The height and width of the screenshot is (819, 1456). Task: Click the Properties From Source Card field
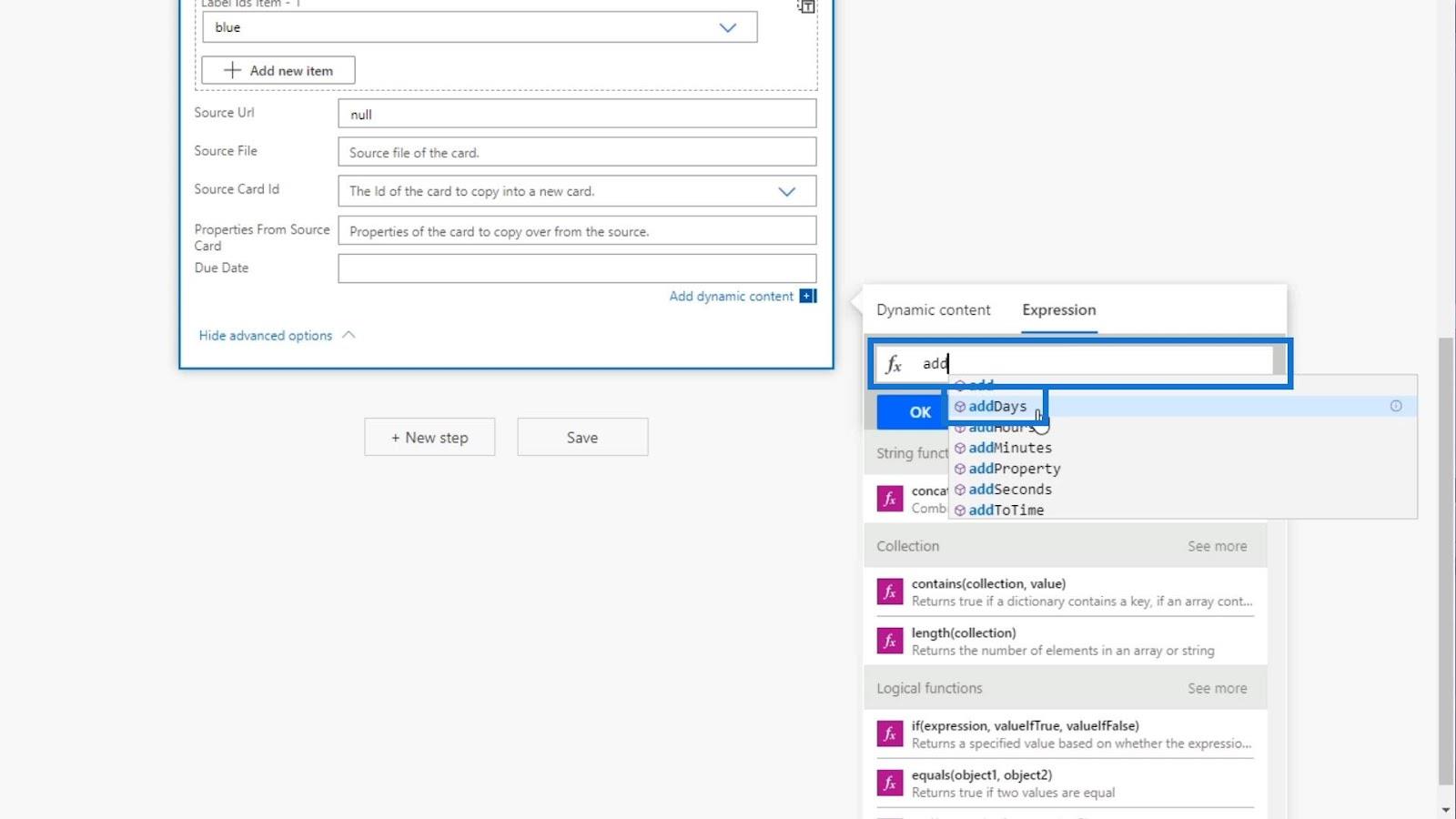(x=577, y=231)
